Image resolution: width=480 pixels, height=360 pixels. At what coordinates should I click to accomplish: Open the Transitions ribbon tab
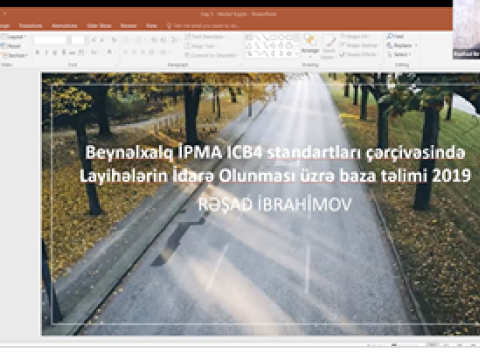click(x=30, y=26)
